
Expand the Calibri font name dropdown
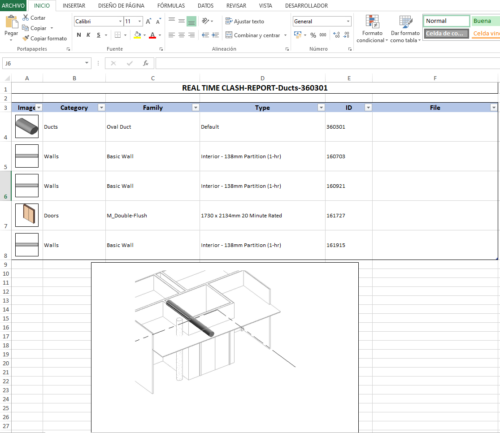(x=120, y=21)
